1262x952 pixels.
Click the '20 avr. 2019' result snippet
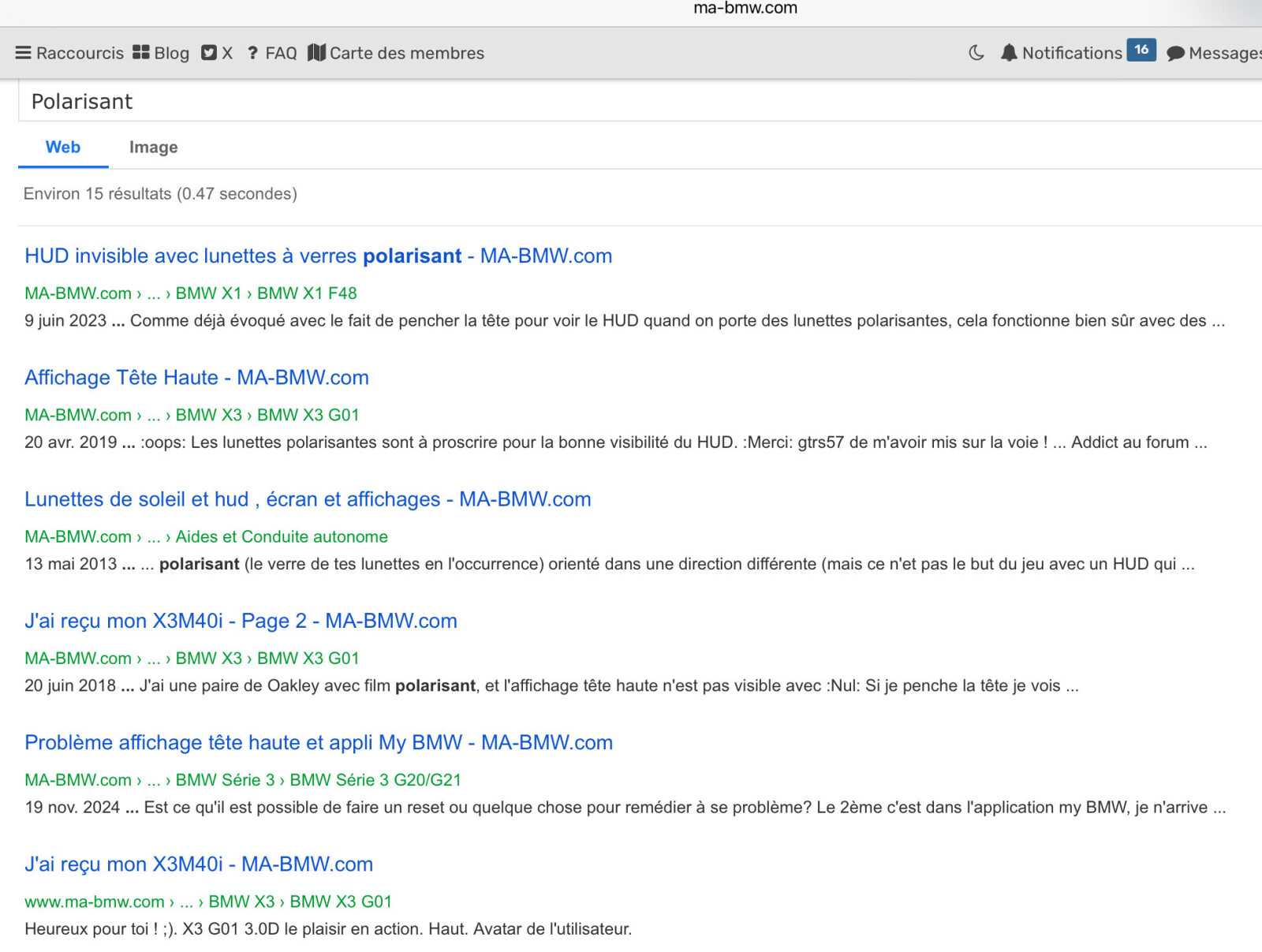point(616,442)
